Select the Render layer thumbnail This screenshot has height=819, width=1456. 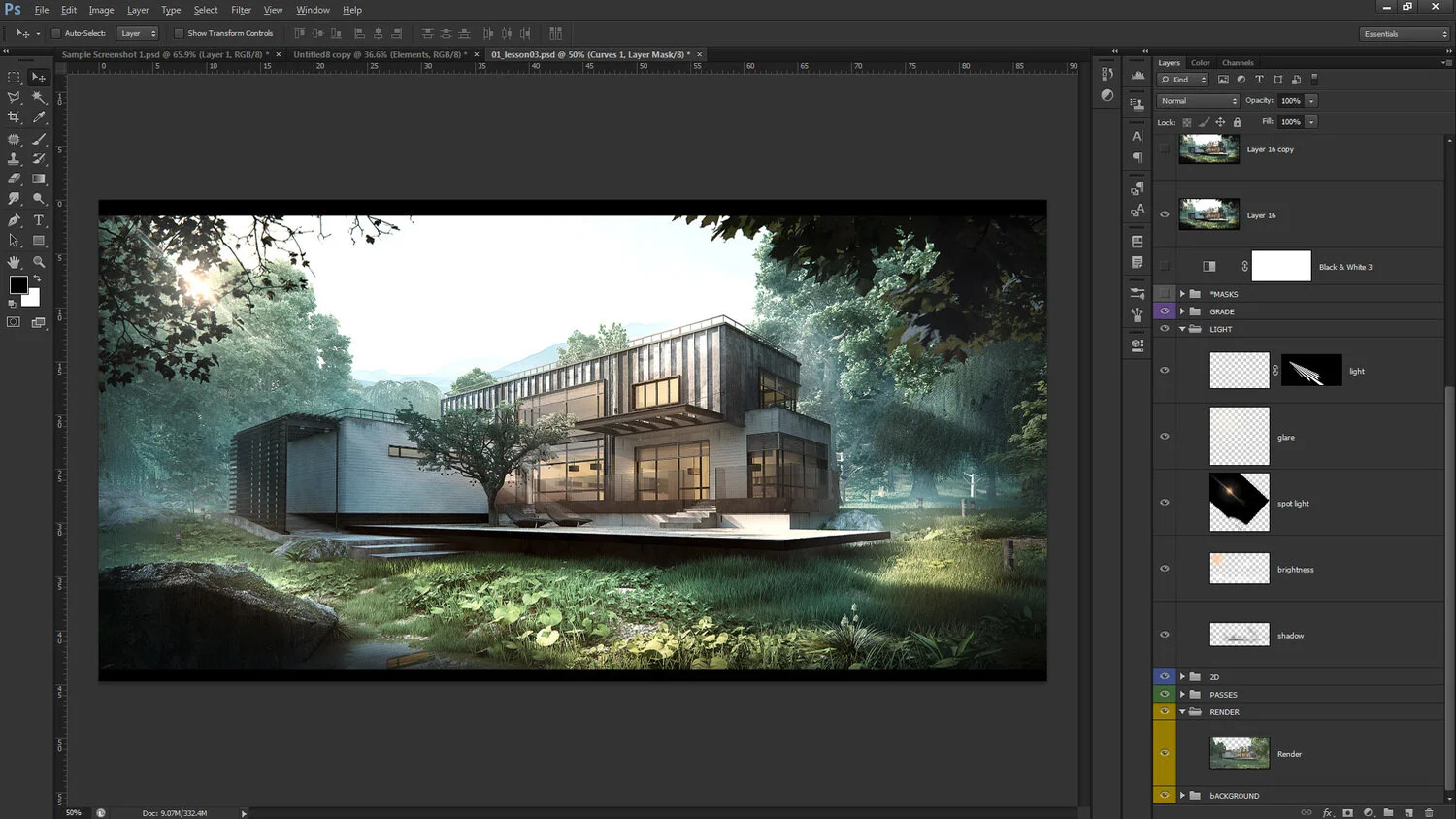[x=1240, y=753]
